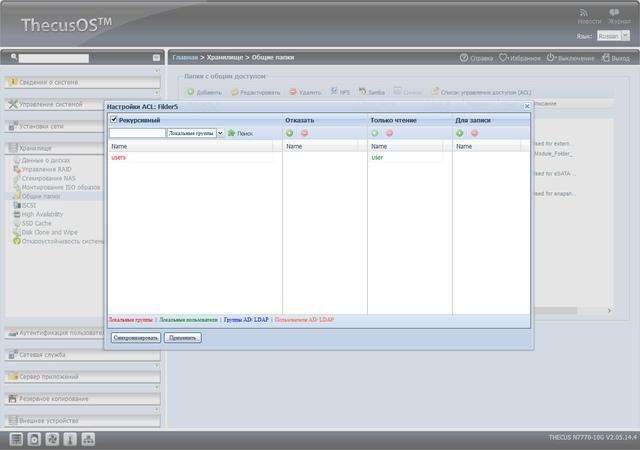Add entry to Для записи list
Viewport: 640px width, 450px height.
[460, 133]
